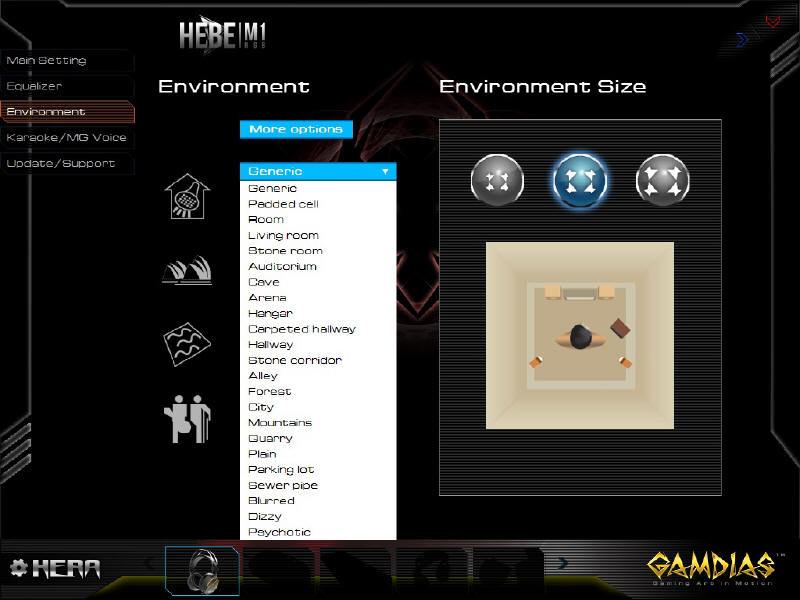The image size is (800, 600).
Task: Open More options for environment
Action: [296, 130]
